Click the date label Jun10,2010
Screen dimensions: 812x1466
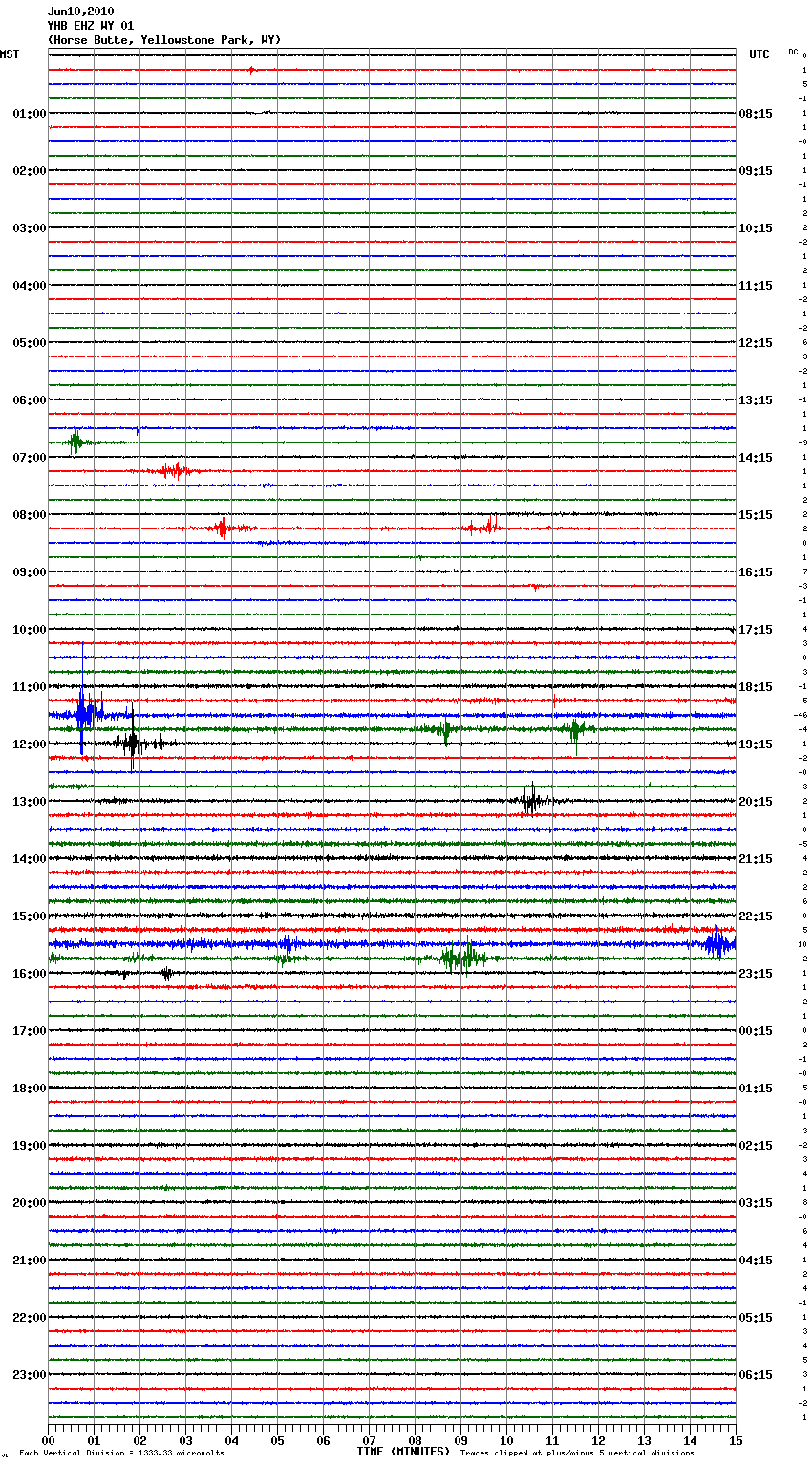pos(80,11)
